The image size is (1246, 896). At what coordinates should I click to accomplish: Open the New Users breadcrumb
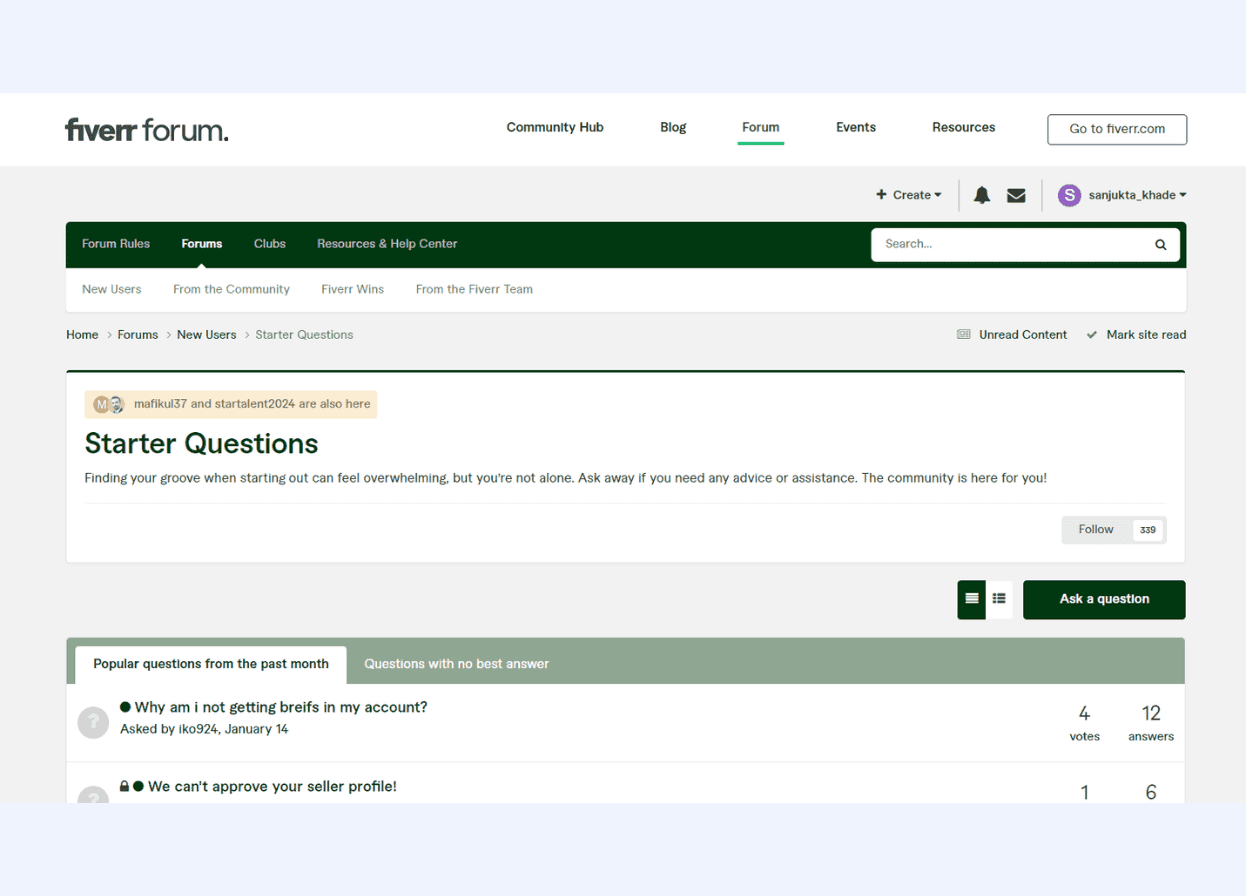click(x=206, y=335)
